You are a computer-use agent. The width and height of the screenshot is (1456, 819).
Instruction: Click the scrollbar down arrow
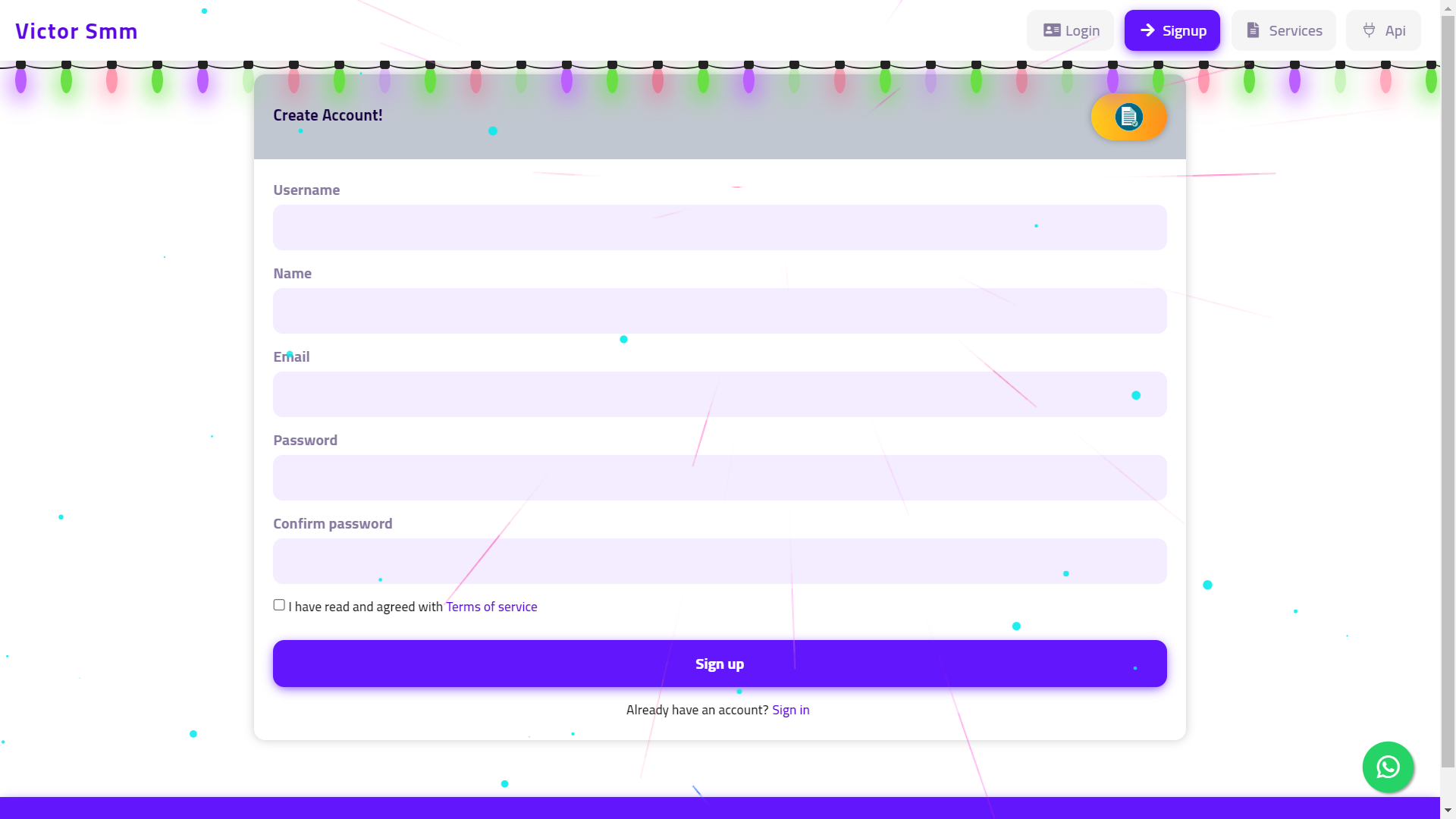1448,811
